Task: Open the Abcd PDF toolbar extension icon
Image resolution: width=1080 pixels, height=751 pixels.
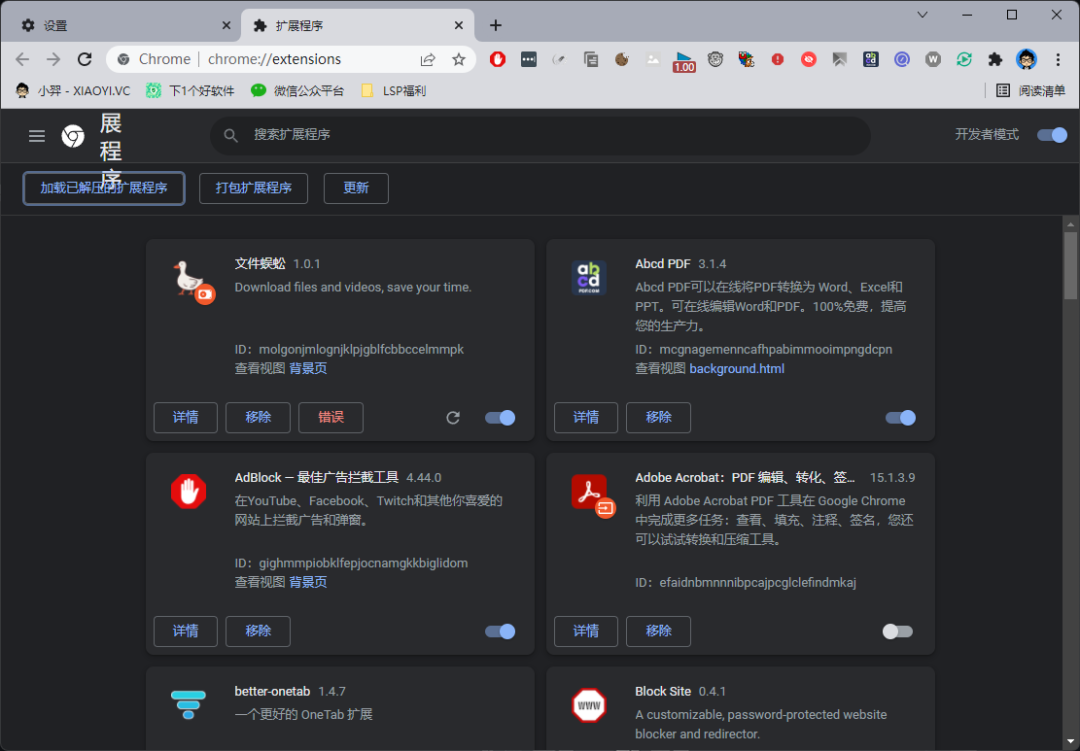Action: click(x=871, y=59)
